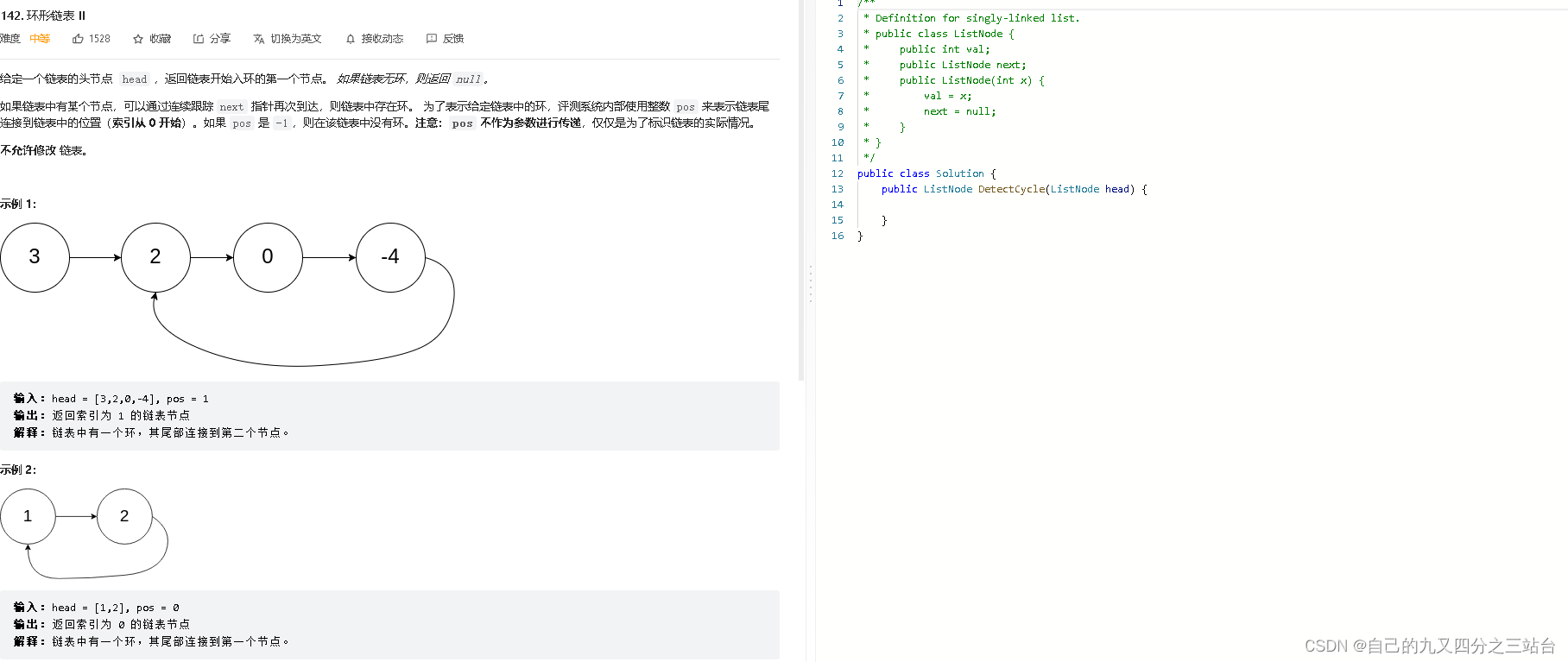
Task: Click the bell notification icon
Action: pos(350,39)
